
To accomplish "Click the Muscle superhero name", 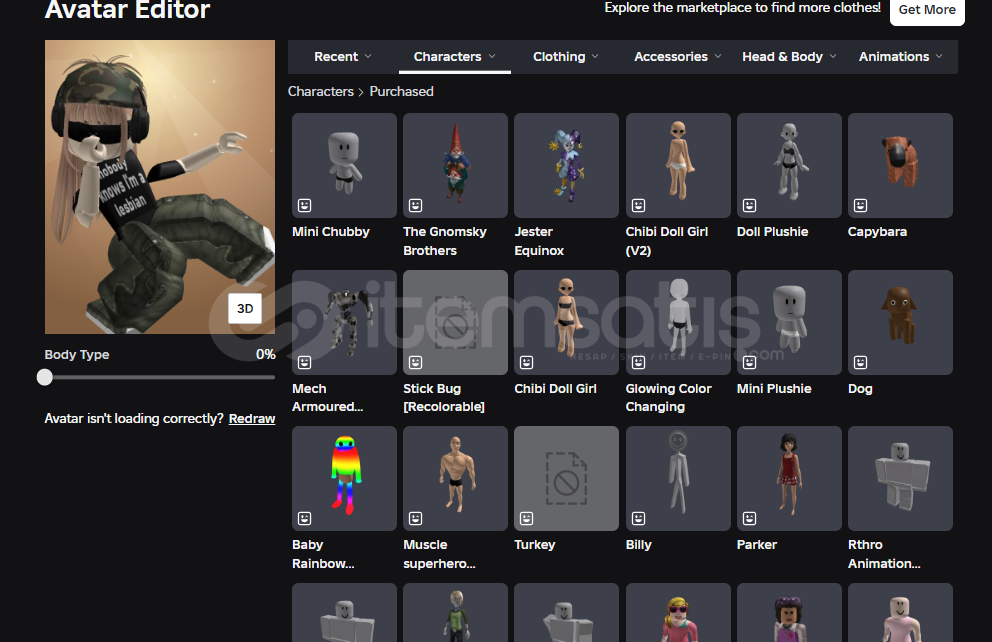I will [439, 554].
